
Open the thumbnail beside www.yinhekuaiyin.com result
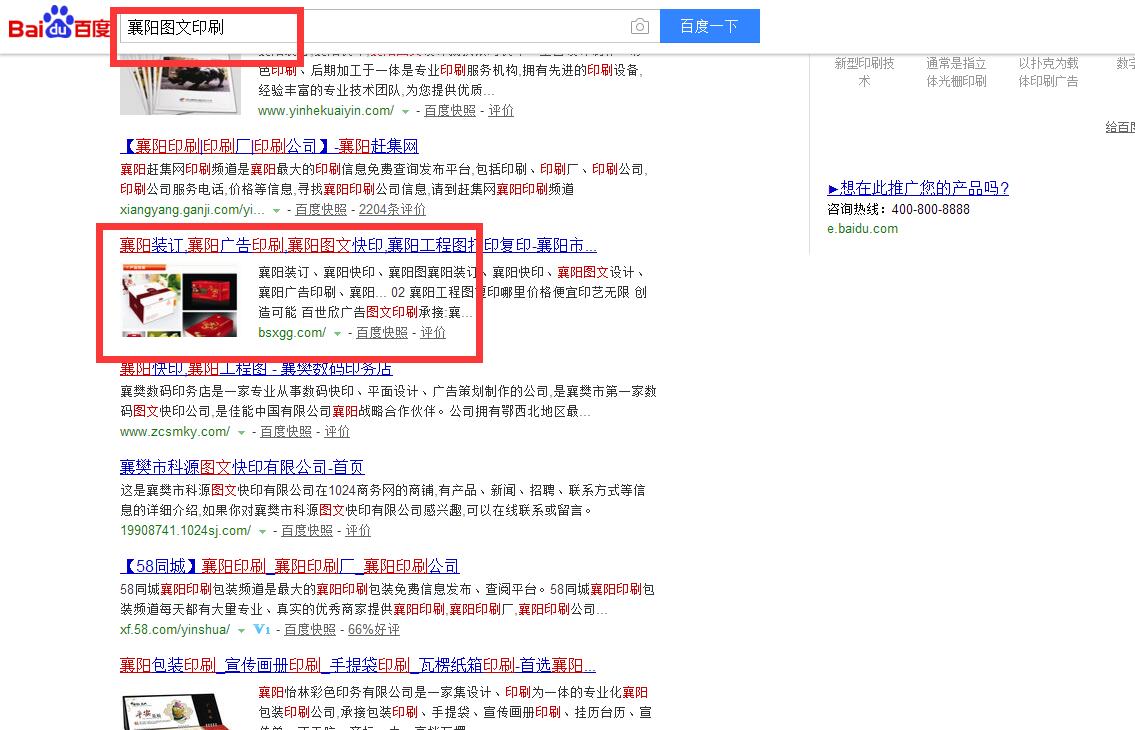click(180, 85)
